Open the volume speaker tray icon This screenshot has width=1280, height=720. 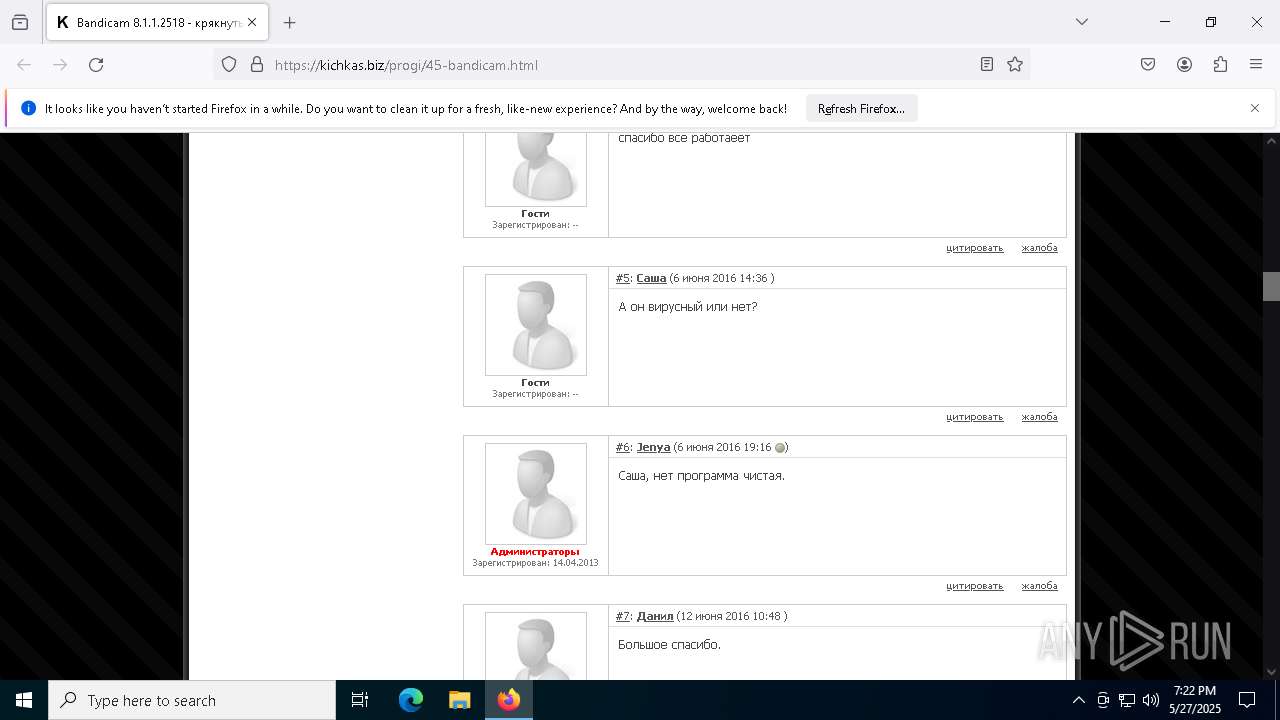click(x=1151, y=700)
